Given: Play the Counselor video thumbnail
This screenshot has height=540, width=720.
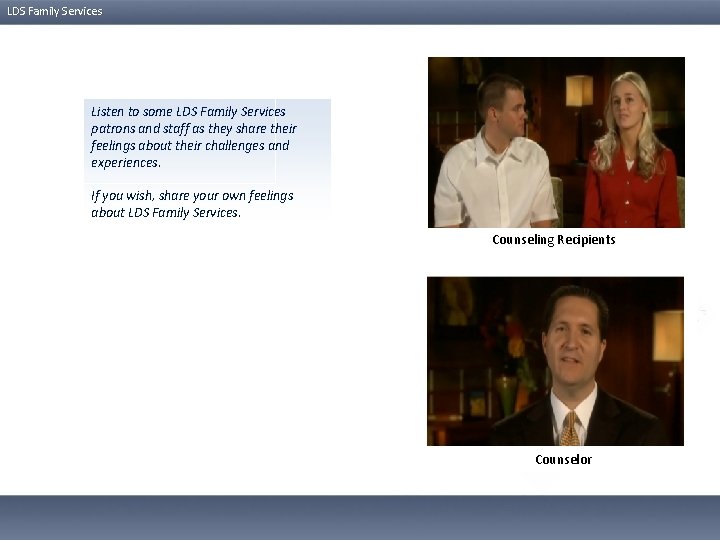Looking at the screenshot, I should tap(556, 361).
